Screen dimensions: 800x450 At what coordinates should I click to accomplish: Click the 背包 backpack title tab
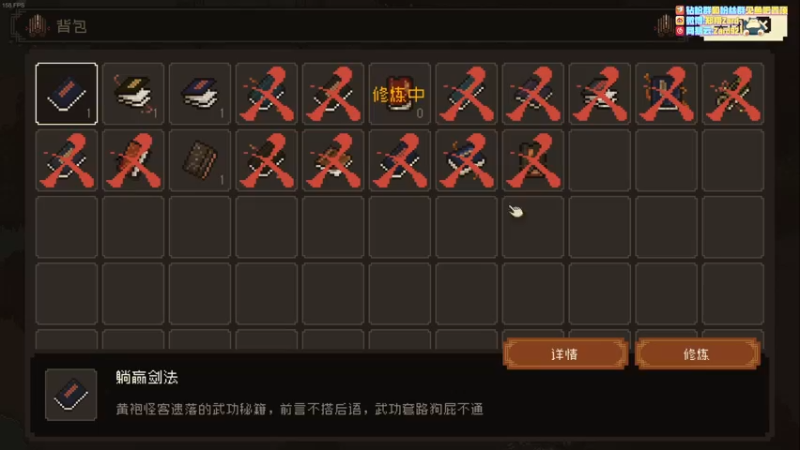(71, 27)
